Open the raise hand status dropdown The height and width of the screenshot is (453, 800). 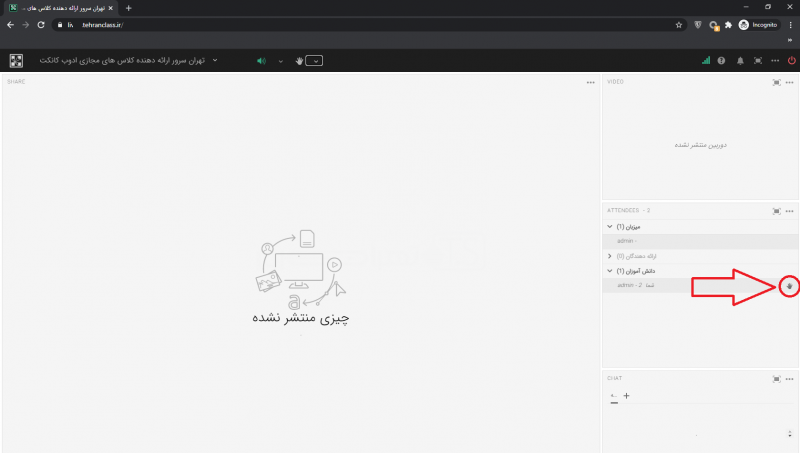(x=316, y=61)
